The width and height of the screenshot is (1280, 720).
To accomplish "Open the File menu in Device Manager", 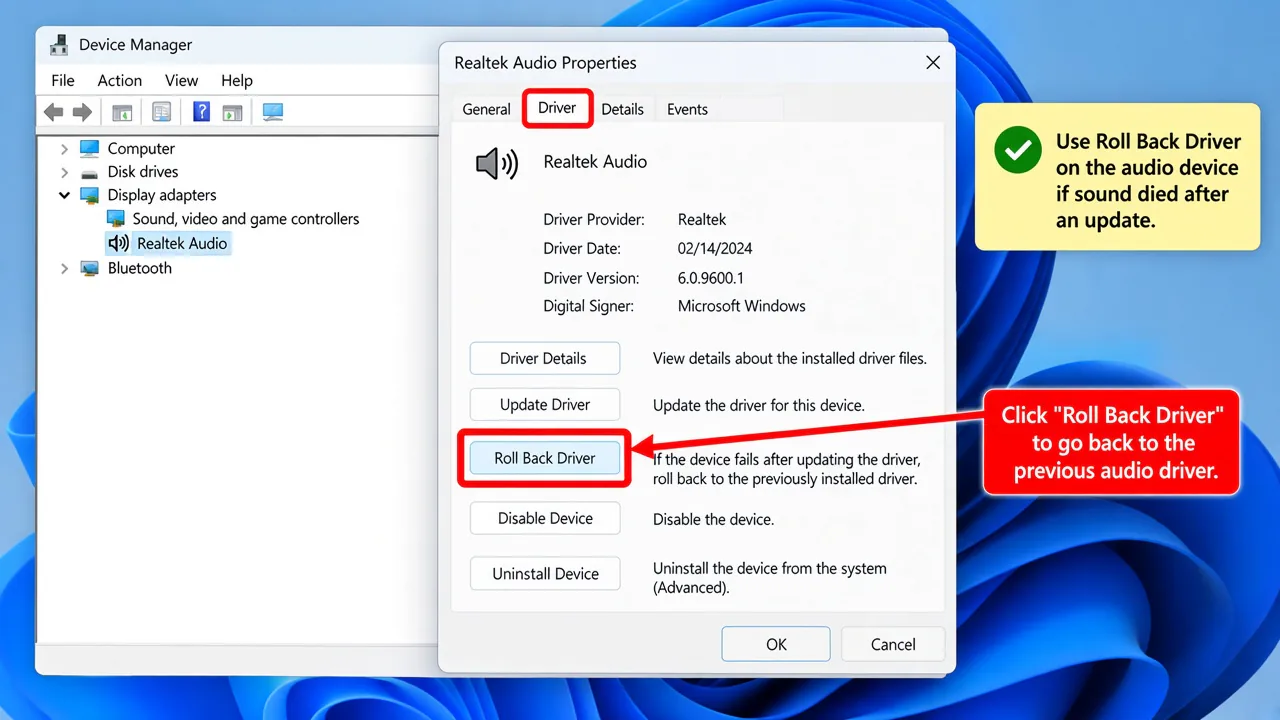I will tap(62, 80).
